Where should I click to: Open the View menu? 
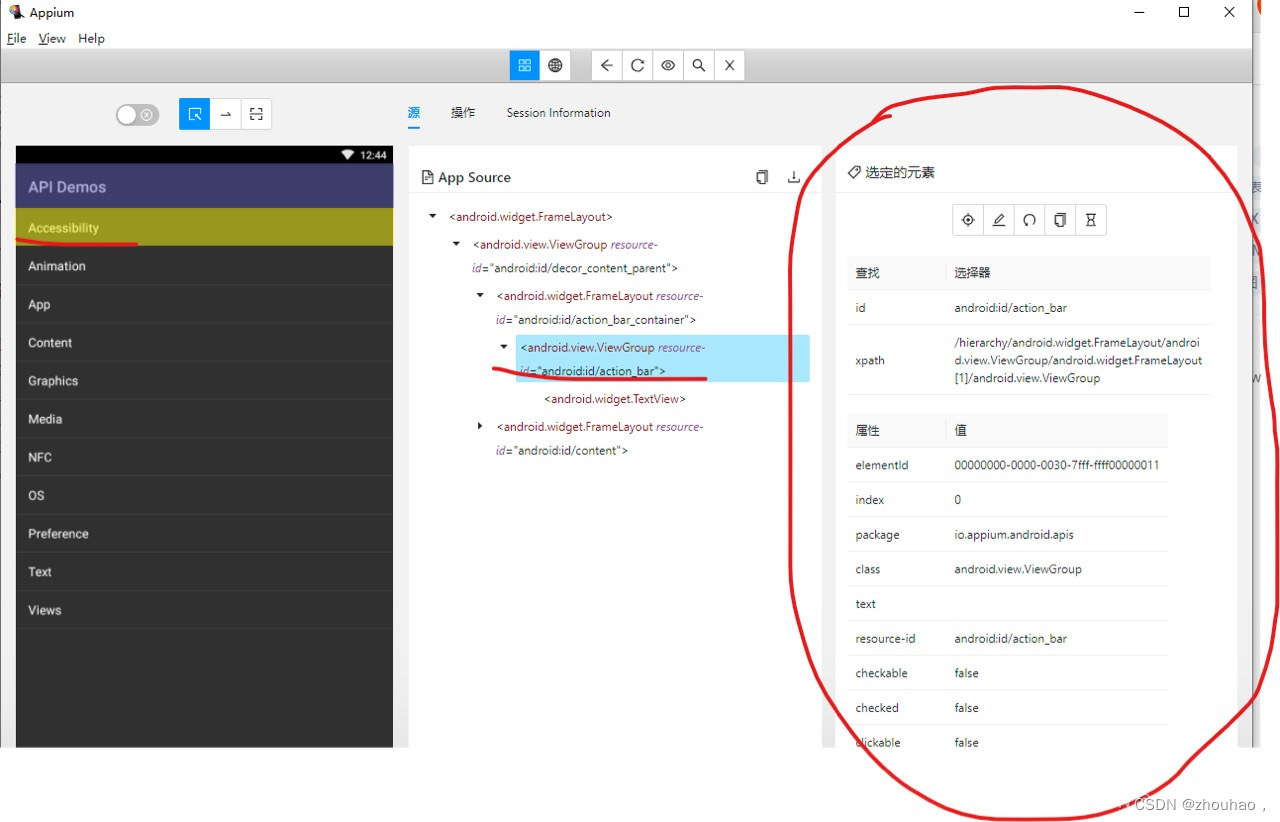click(52, 38)
